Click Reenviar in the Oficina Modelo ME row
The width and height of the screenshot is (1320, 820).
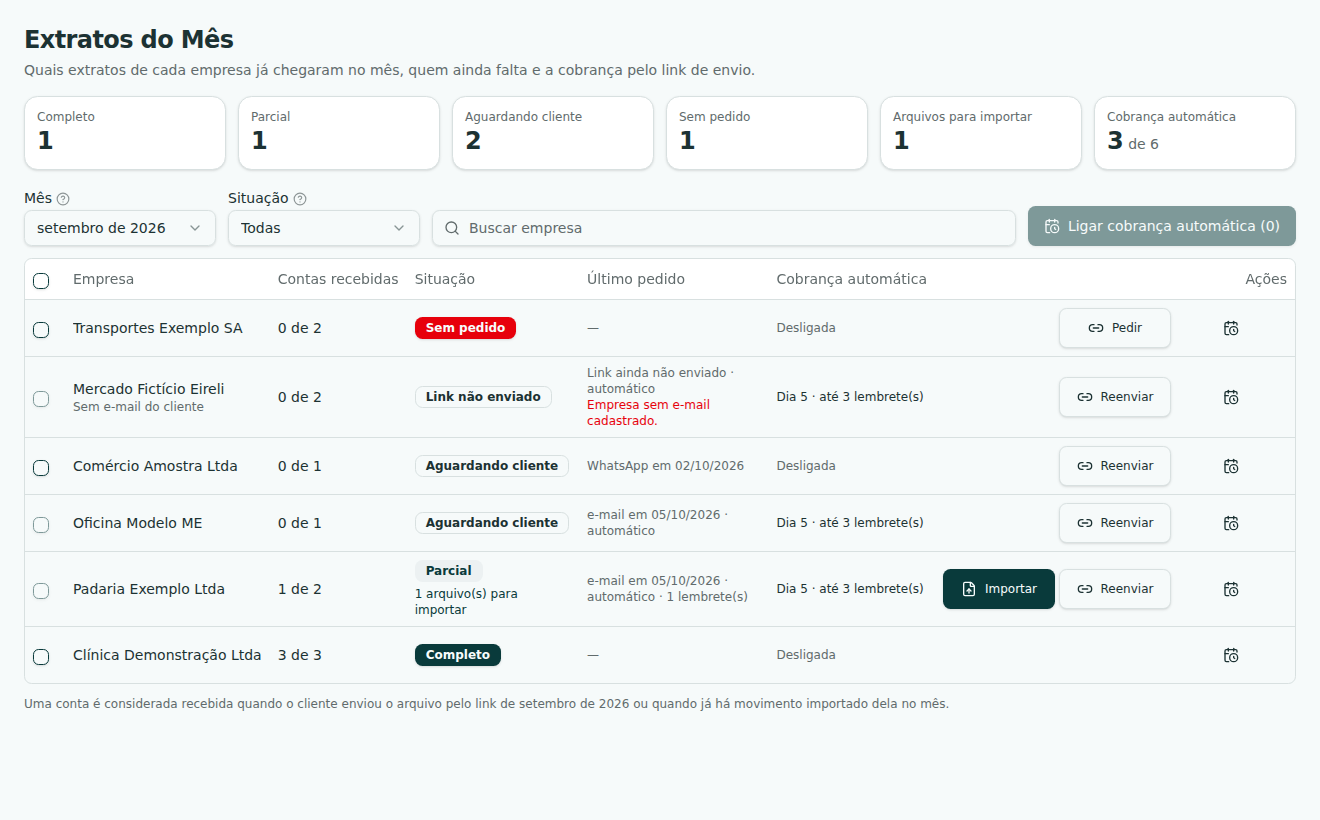pyautogui.click(x=1115, y=523)
